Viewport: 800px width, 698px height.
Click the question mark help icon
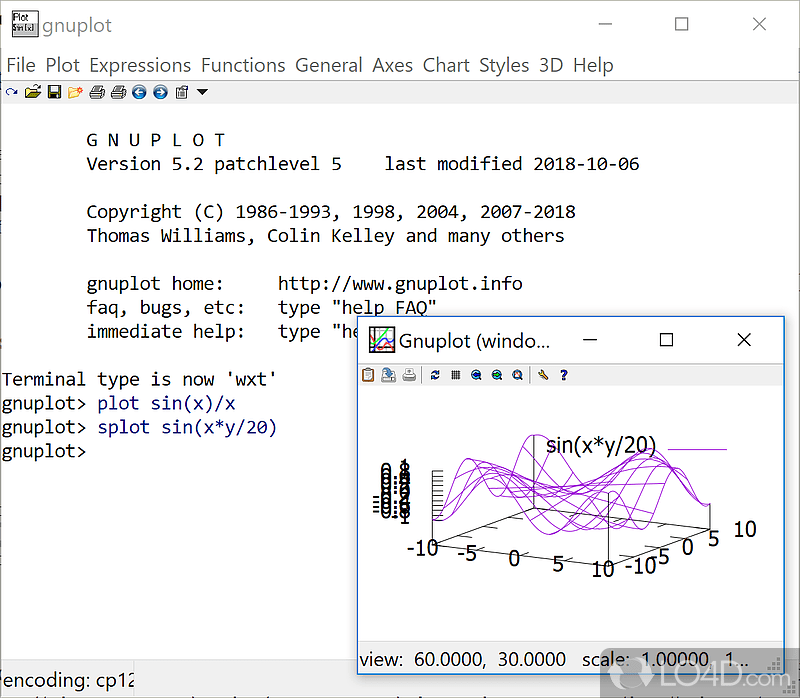pos(564,375)
